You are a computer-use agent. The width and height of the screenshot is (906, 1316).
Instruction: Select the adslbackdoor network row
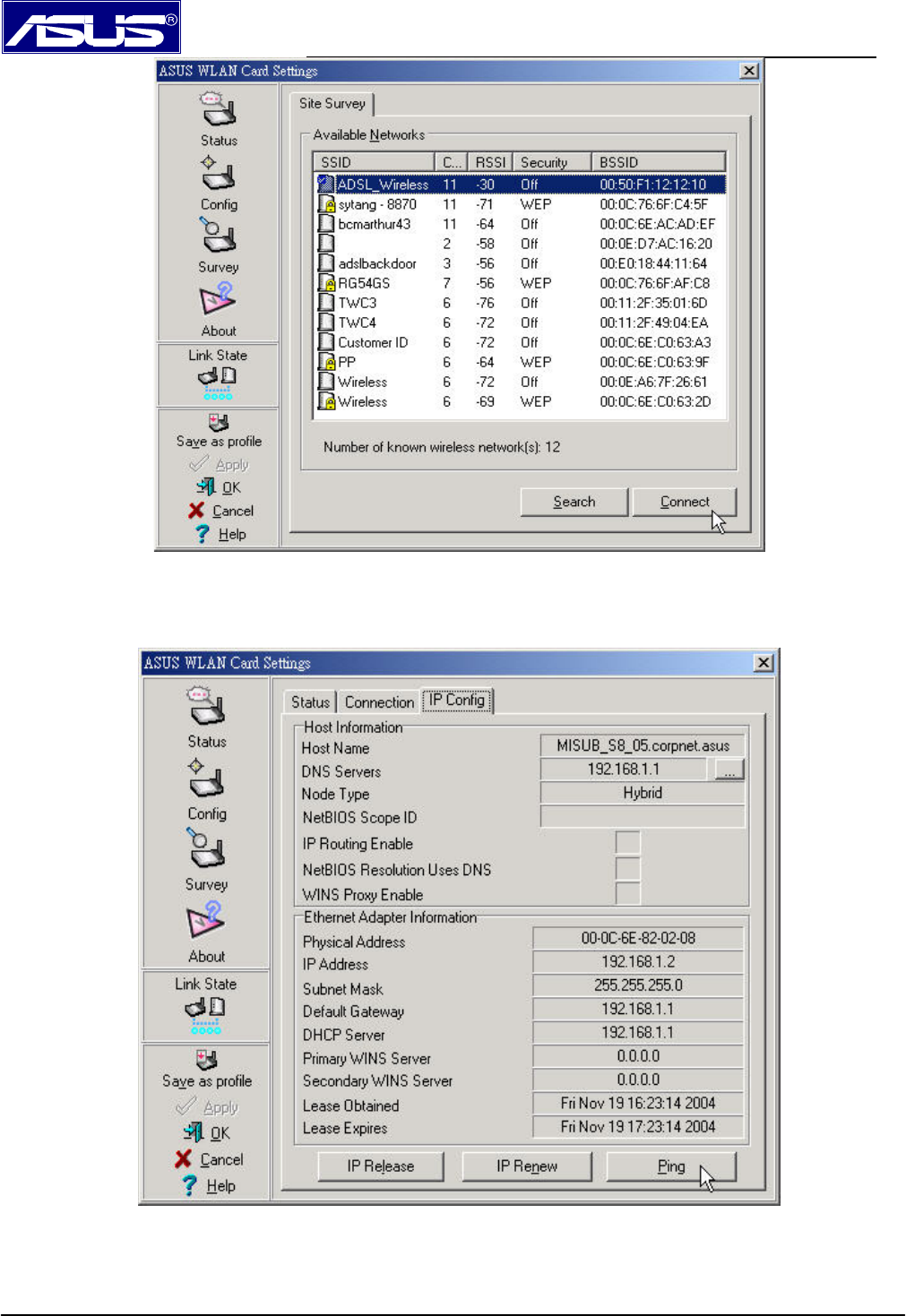pos(521,263)
